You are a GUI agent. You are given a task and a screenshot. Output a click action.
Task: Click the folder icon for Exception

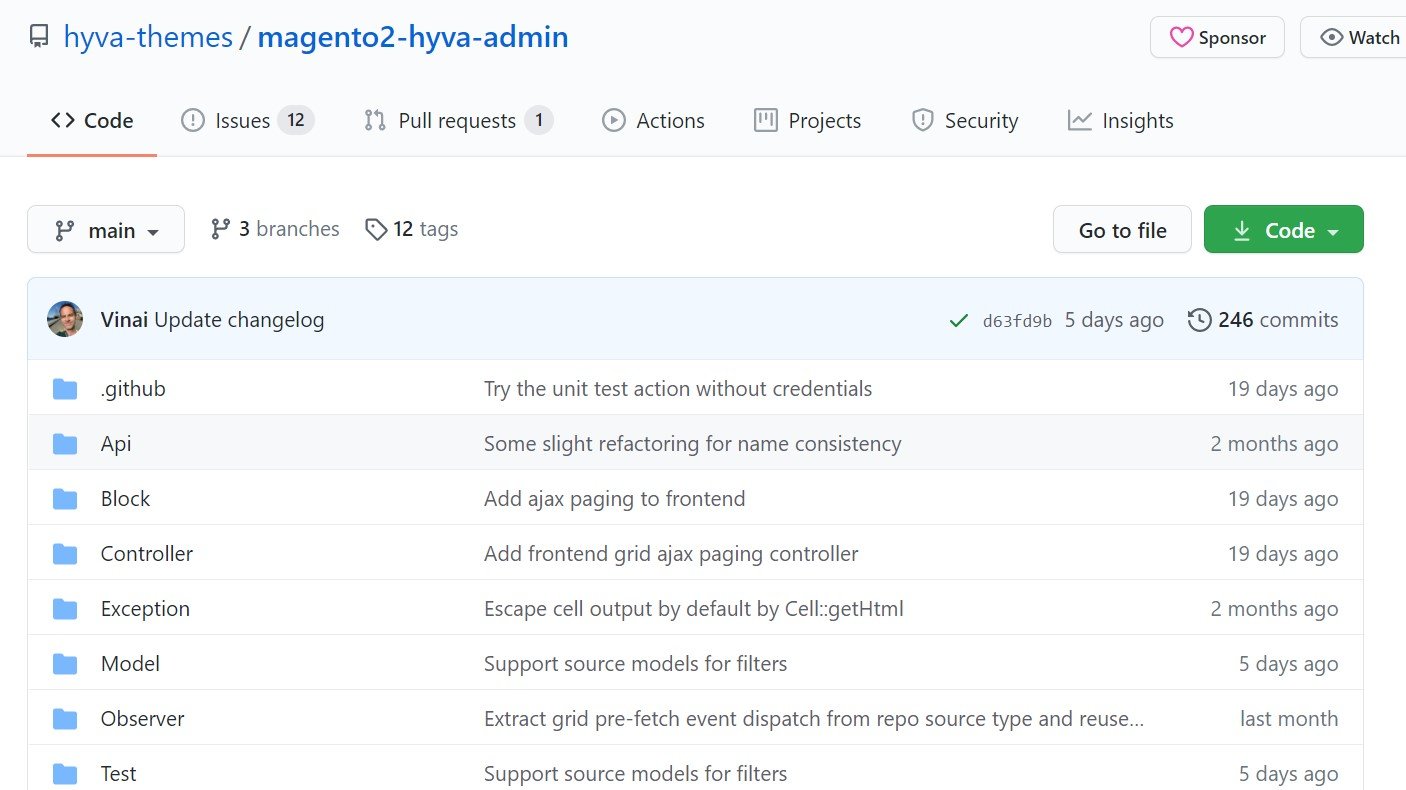click(65, 609)
